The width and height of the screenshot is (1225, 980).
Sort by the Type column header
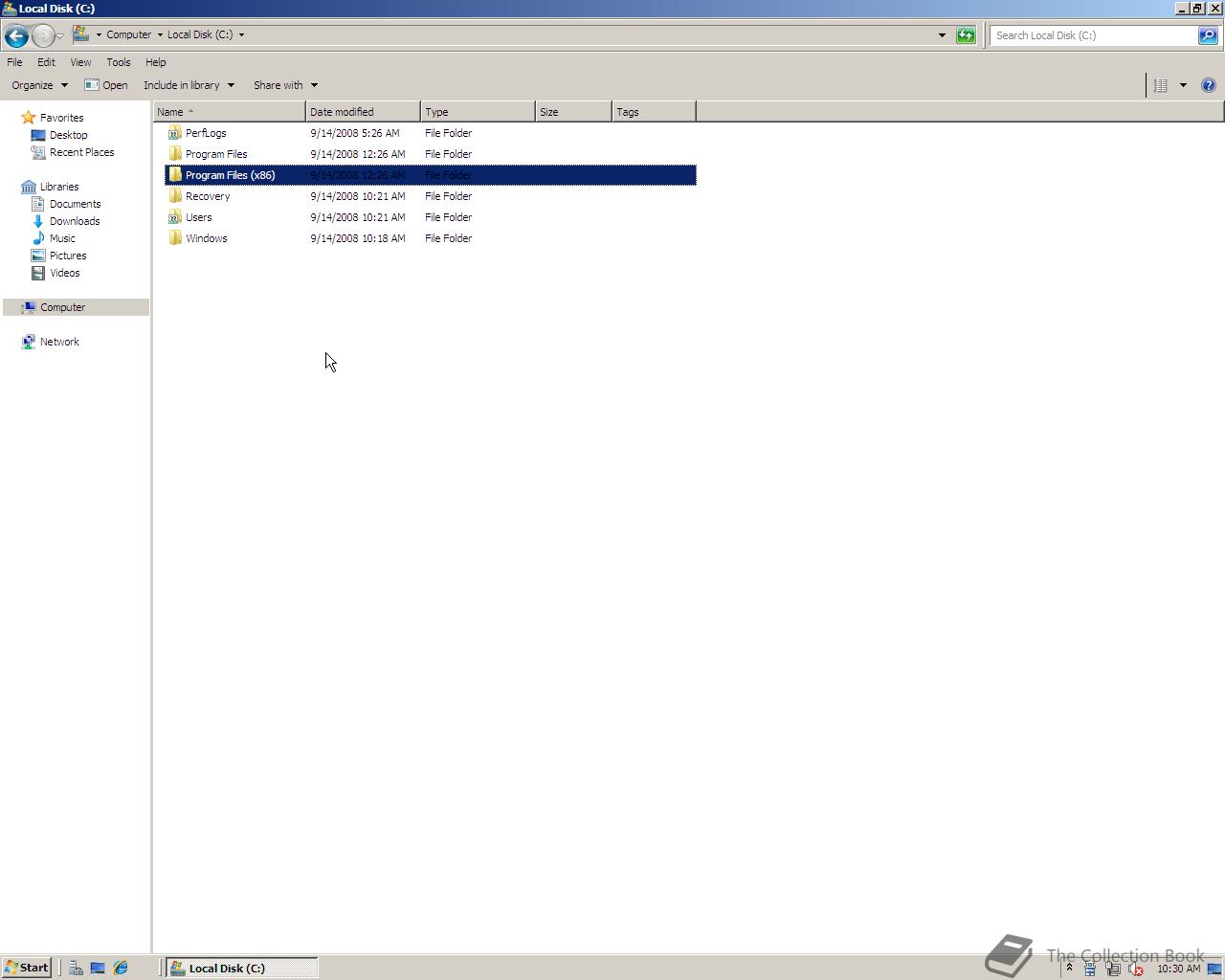tap(478, 112)
